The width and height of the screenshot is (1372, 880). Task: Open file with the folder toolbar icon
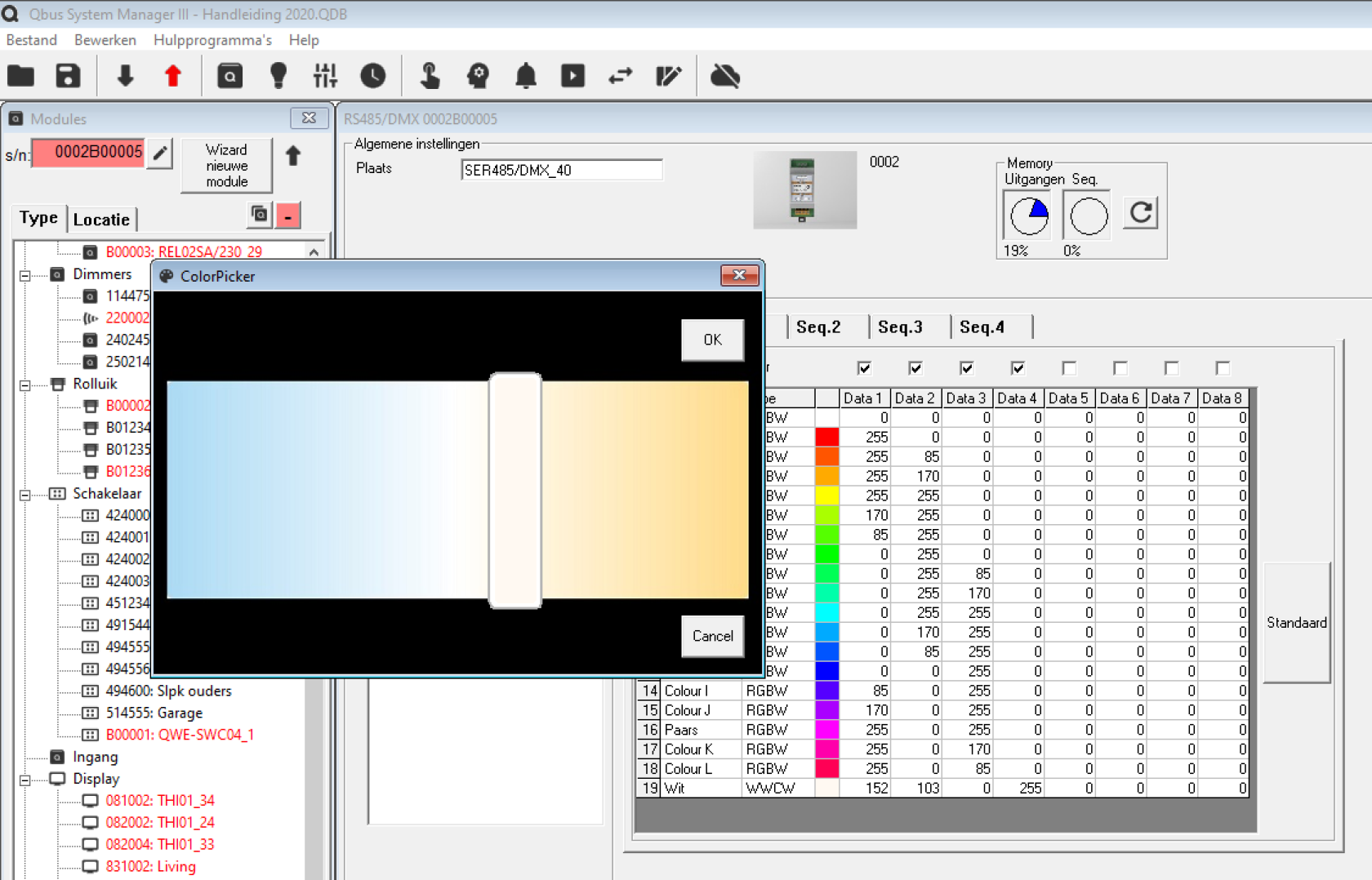(x=21, y=76)
